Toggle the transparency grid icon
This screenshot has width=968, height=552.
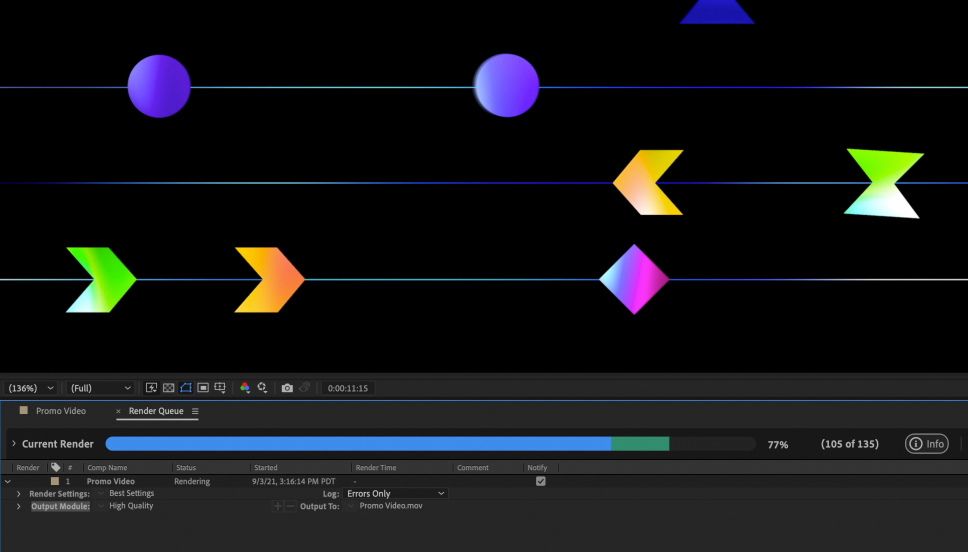pos(169,388)
